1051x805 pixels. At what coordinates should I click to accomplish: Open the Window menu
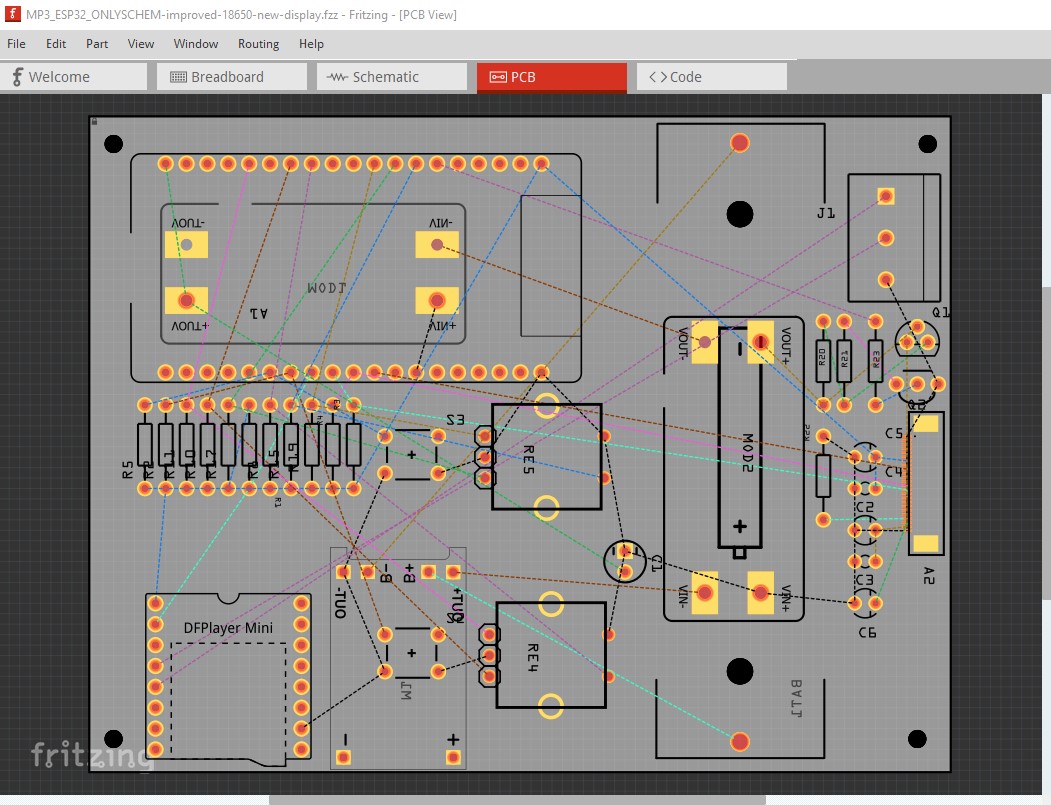click(196, 44)
